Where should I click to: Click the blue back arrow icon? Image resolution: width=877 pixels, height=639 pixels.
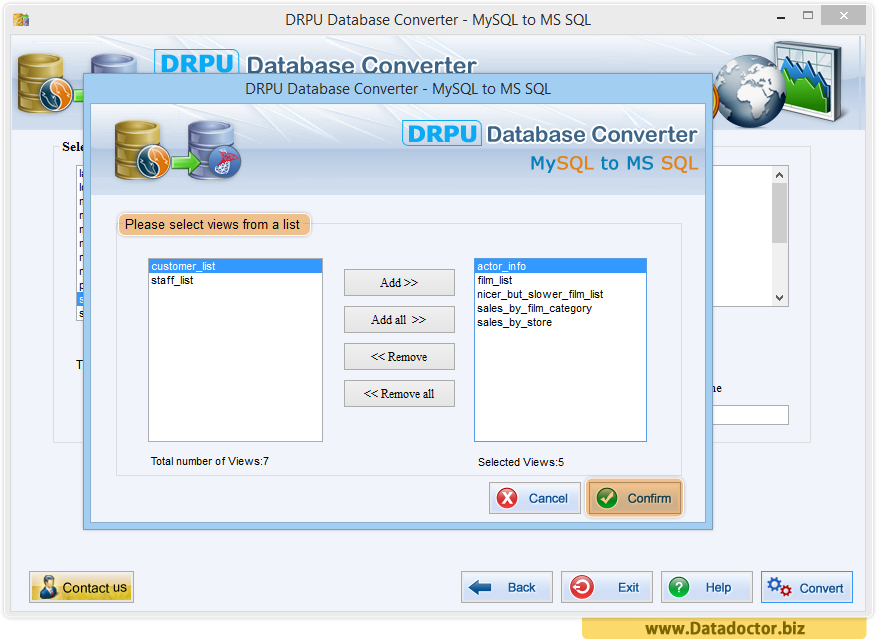480,587
